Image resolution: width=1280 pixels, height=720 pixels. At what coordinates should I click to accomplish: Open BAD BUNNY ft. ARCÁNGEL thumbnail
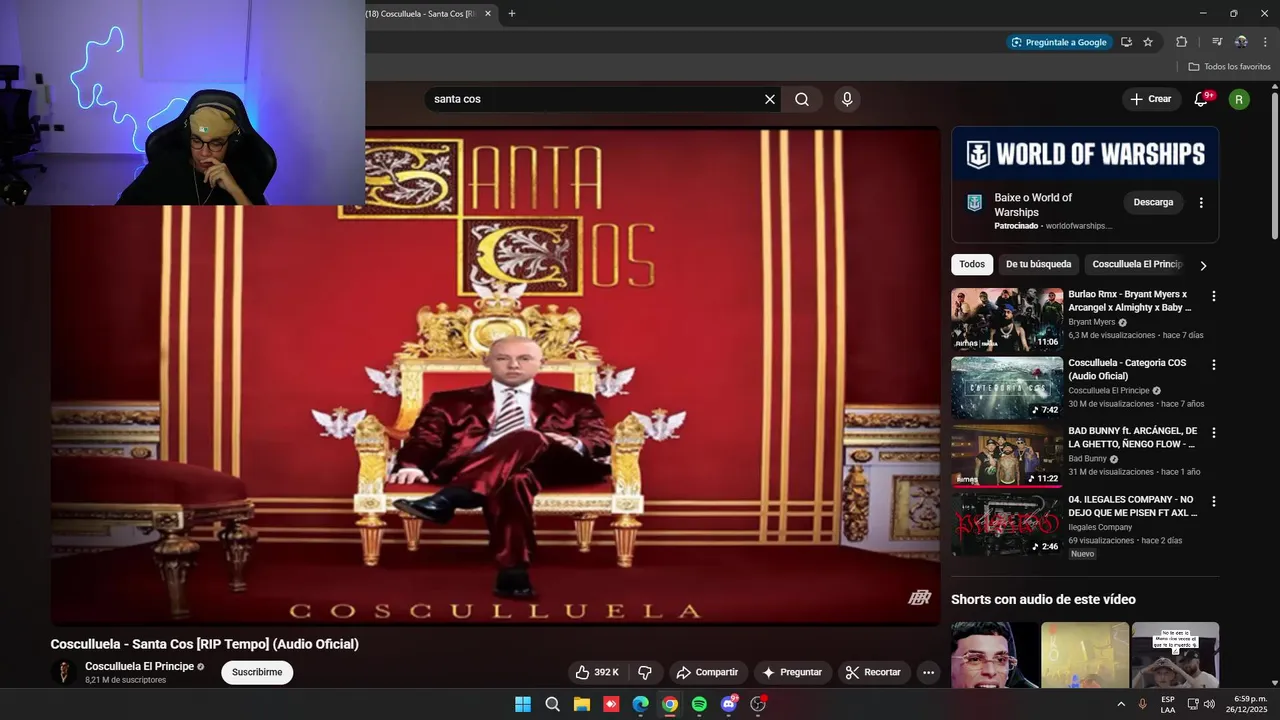pyautogui.click(x=1007, y=456)
